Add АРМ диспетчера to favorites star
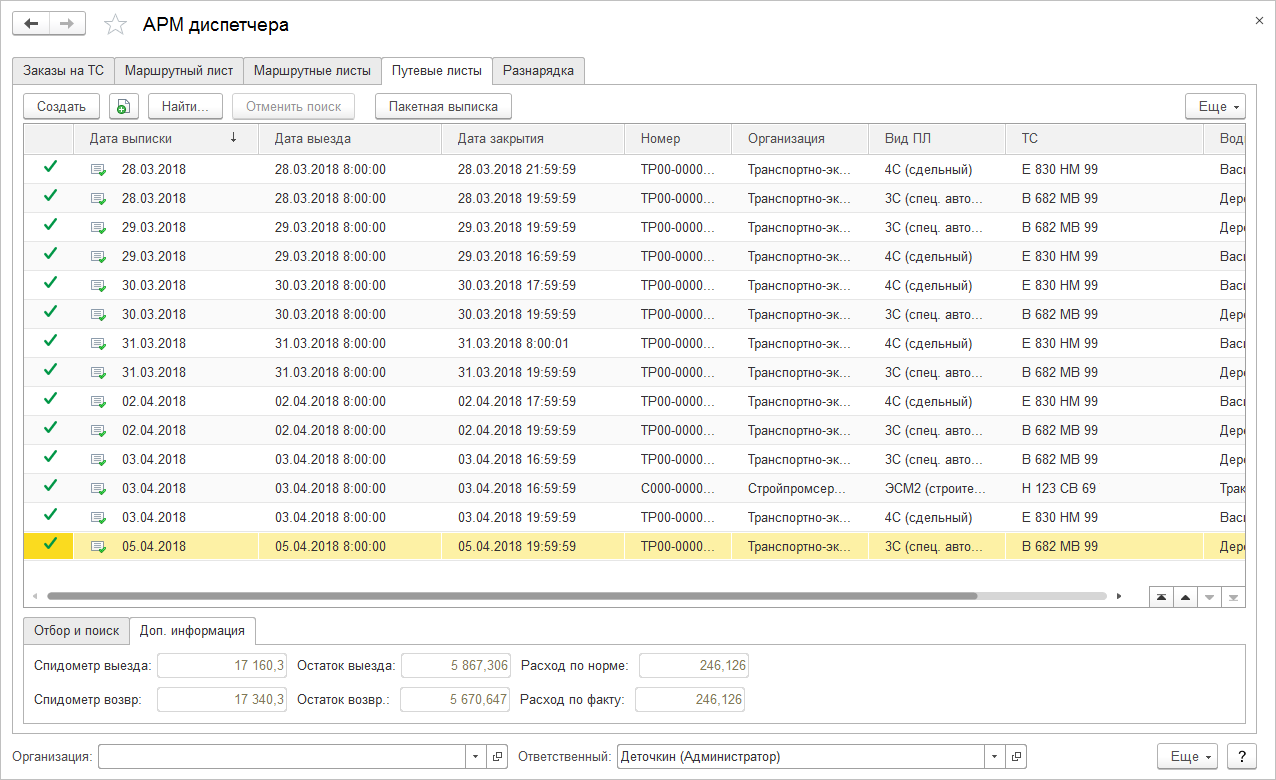Viewport: 1276px width, 780px height. coord(116,25)
